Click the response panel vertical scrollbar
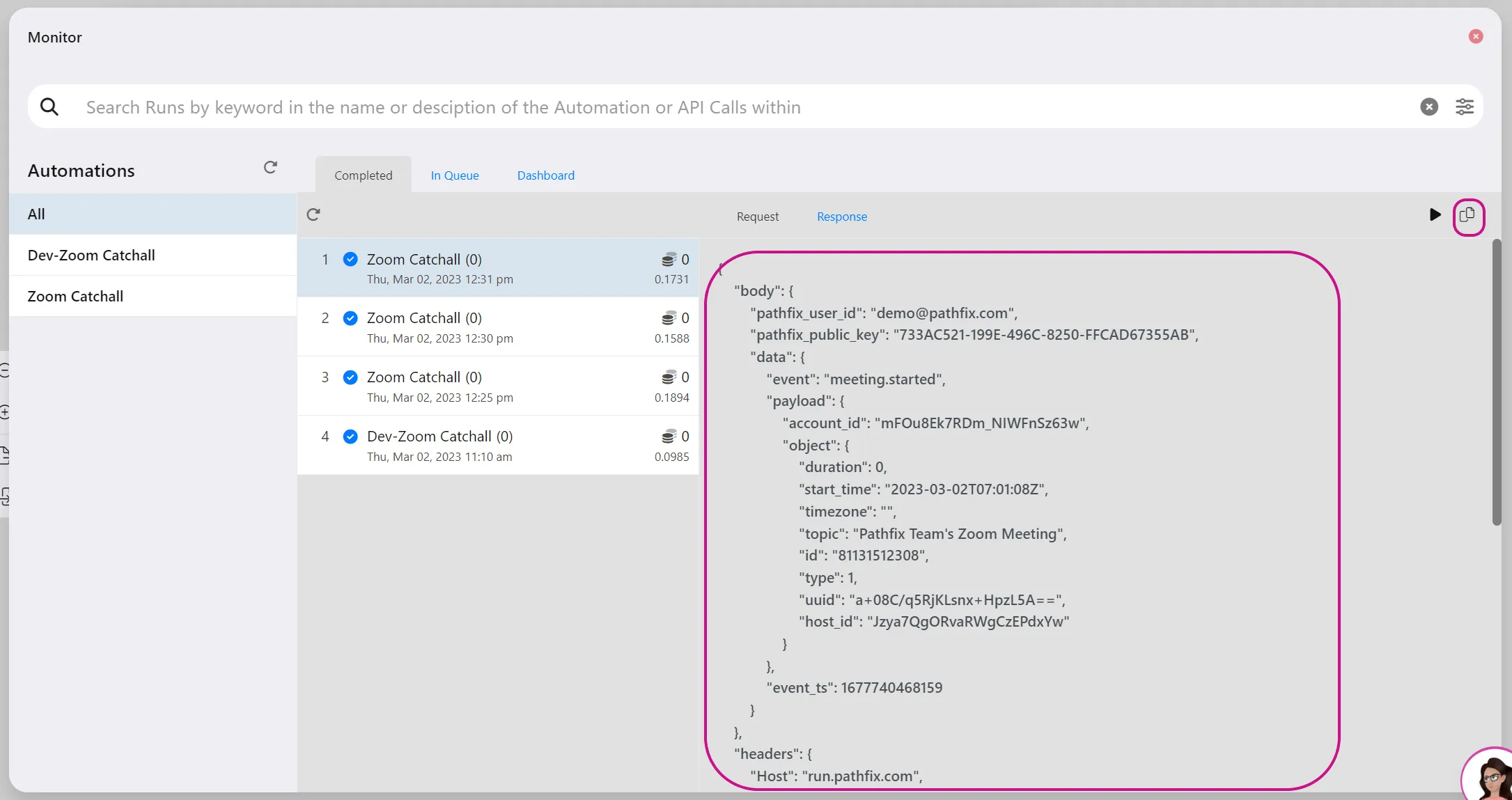Viewport: 1512px width, 800px height. point(1497,382)
